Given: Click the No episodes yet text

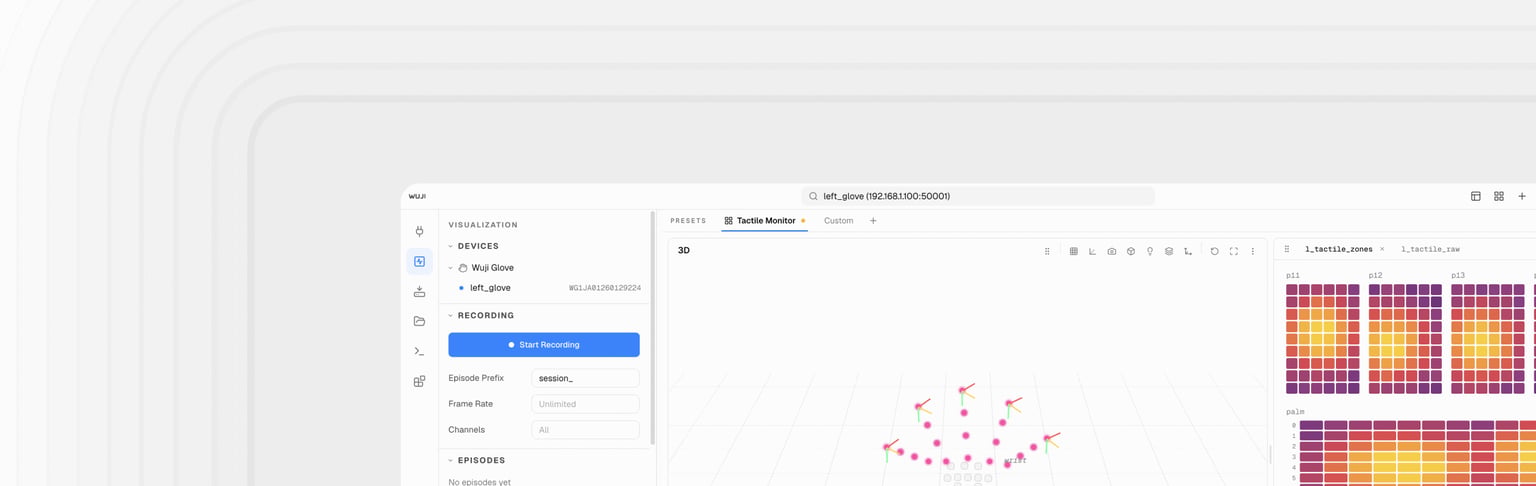Looking at the screenshot, I should [x=480, y=482].
